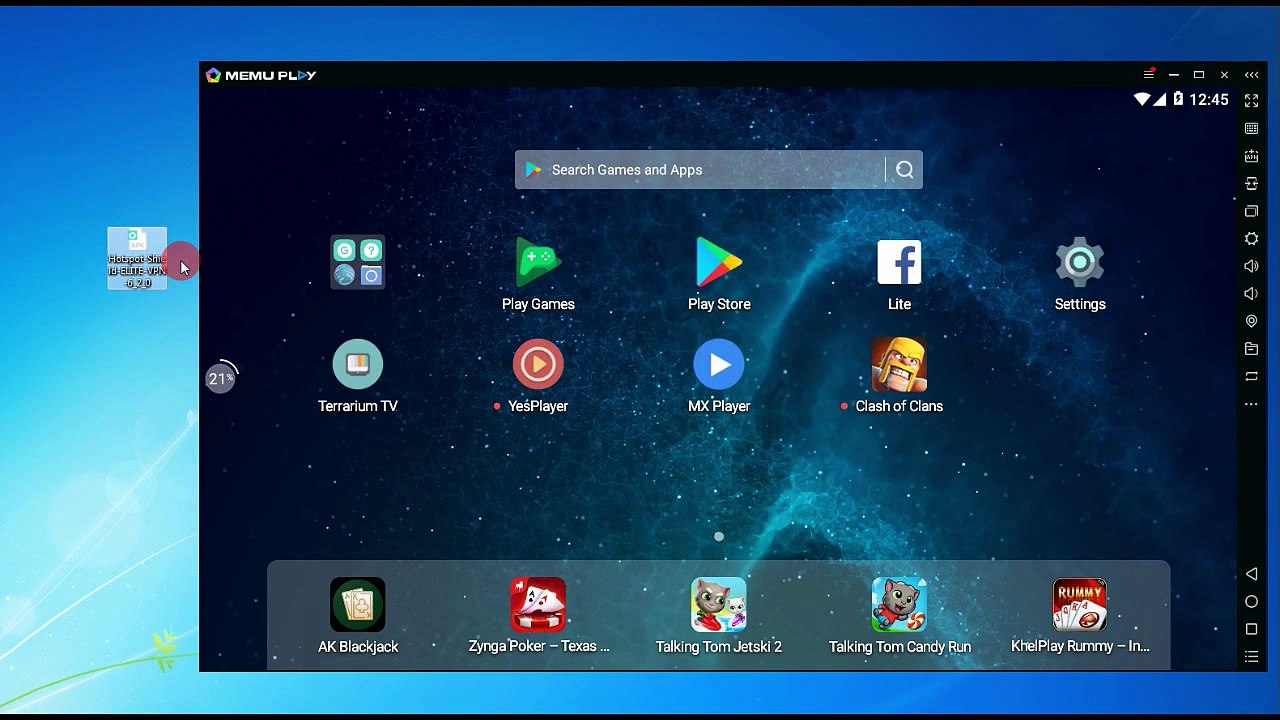Screen dimensions: 1280x720
Task: Open the Play Games app
Action: [538, 264]
